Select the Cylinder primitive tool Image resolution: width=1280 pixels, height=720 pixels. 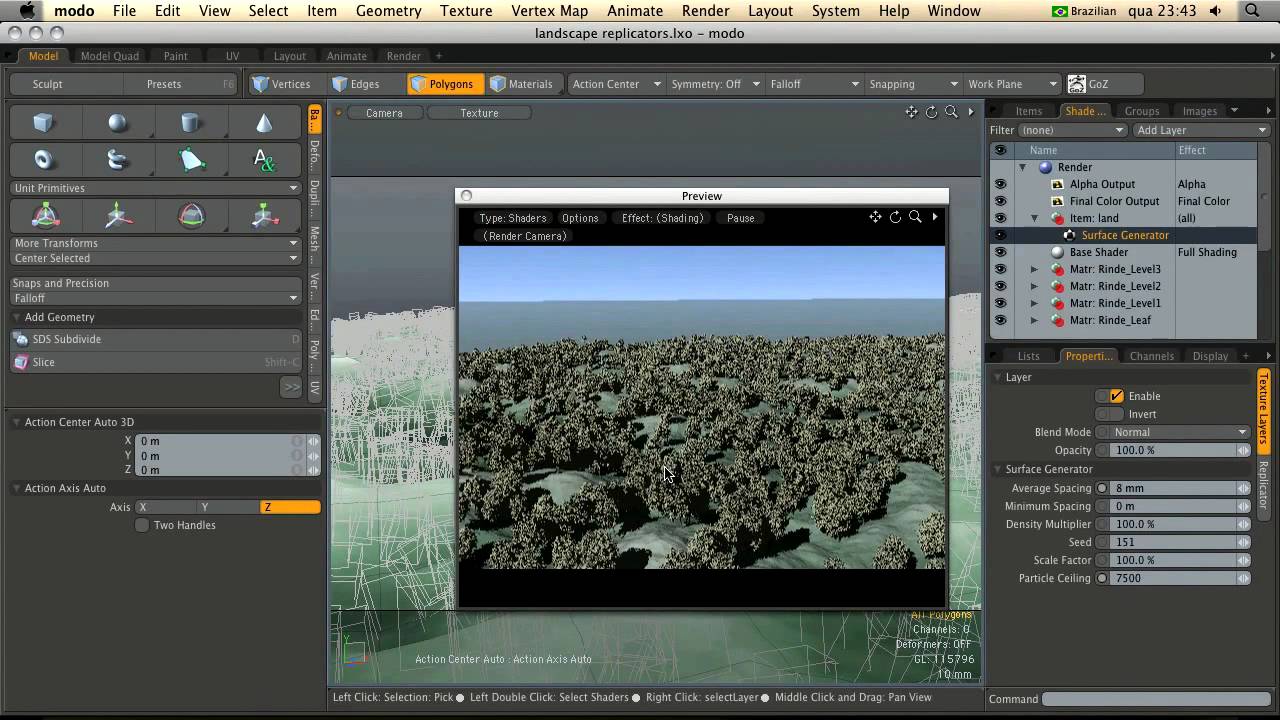tap(190, 123)
